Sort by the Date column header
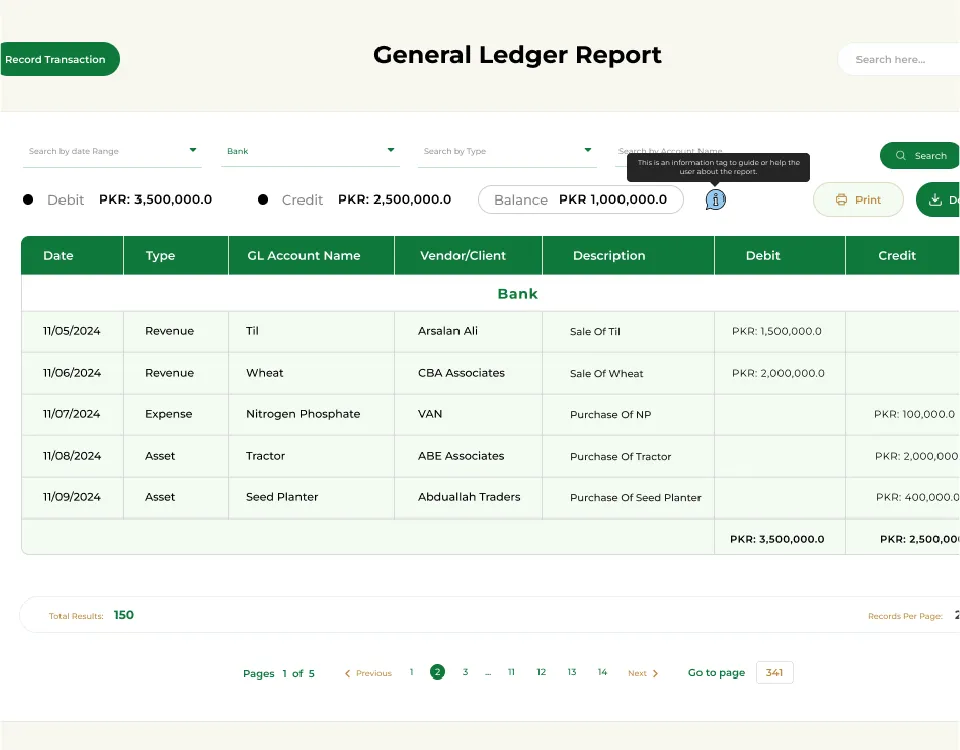Viewport: 960px width, 750px height. click(x=72, y=255)
